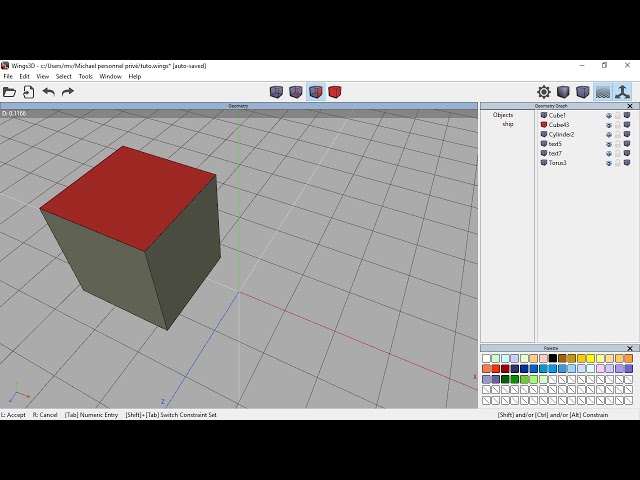Select text5 name in the object list
This screenshot has width=640, height=480.
[555, 144]
